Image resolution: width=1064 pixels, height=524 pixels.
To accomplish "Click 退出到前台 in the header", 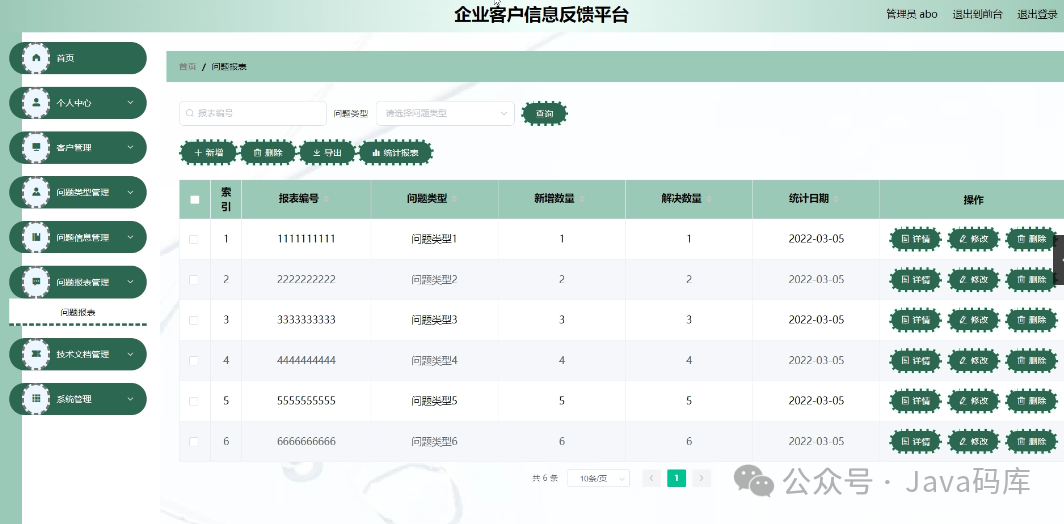I will [977, 14].
